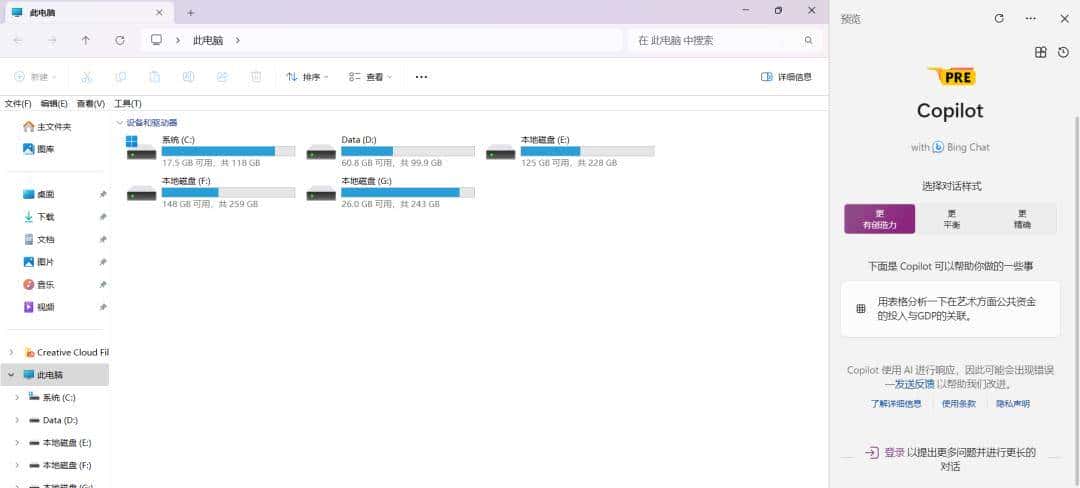1080x488 pixels.
Task: Collapse 此电脑 in the sidebar tree
Action: click(11, 375)
